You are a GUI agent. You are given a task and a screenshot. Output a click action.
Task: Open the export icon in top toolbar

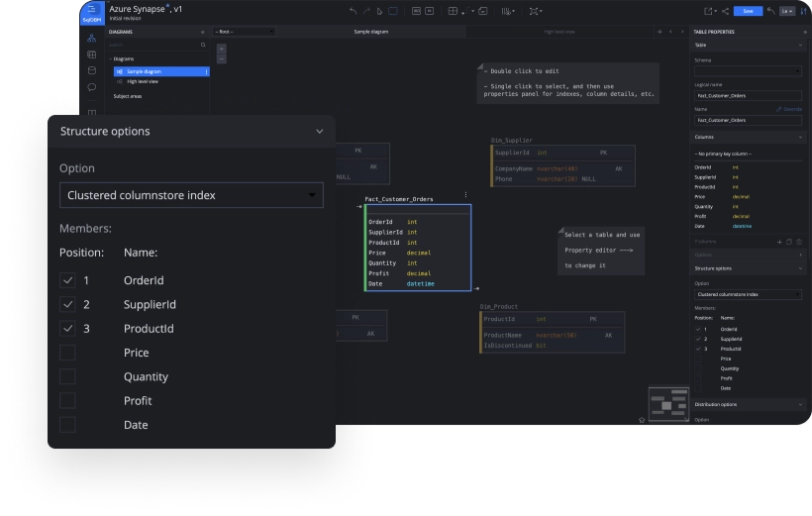pyautogui.click(x=709, y=11)
